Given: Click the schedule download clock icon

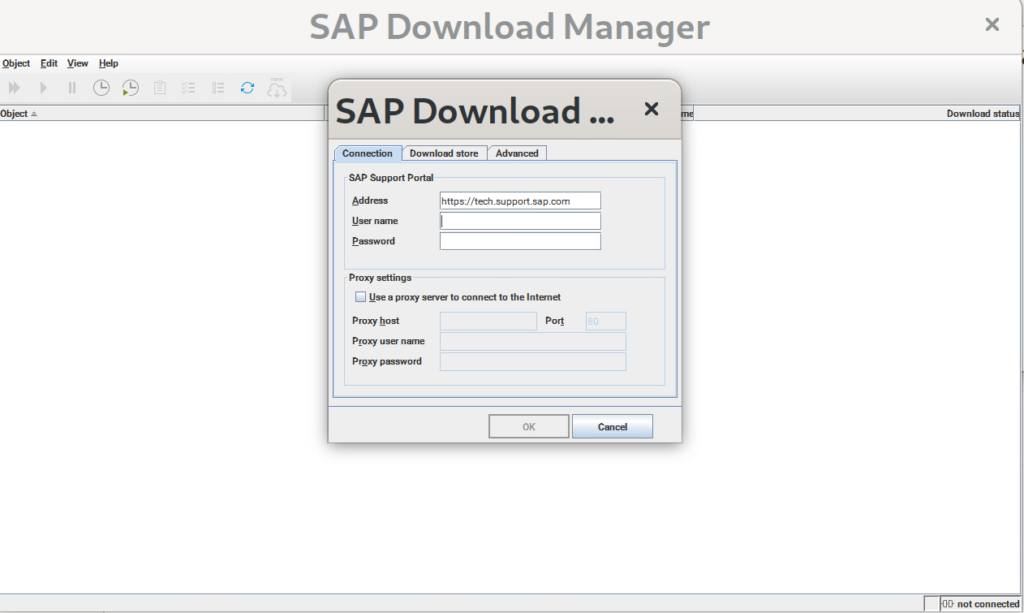Looking at the screenshot, I should tap(101, 88).
